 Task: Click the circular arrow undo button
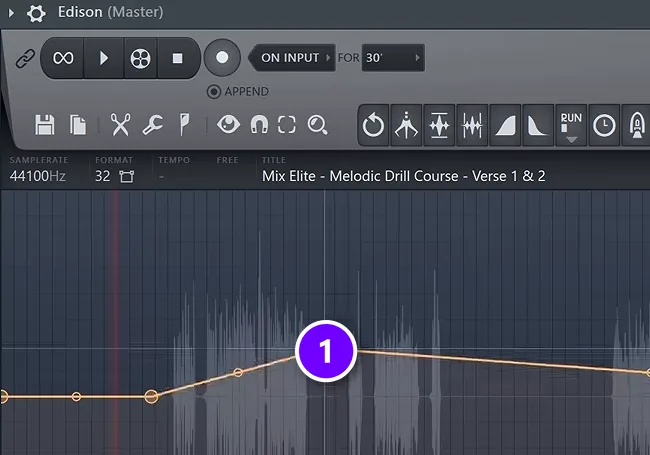373,126
